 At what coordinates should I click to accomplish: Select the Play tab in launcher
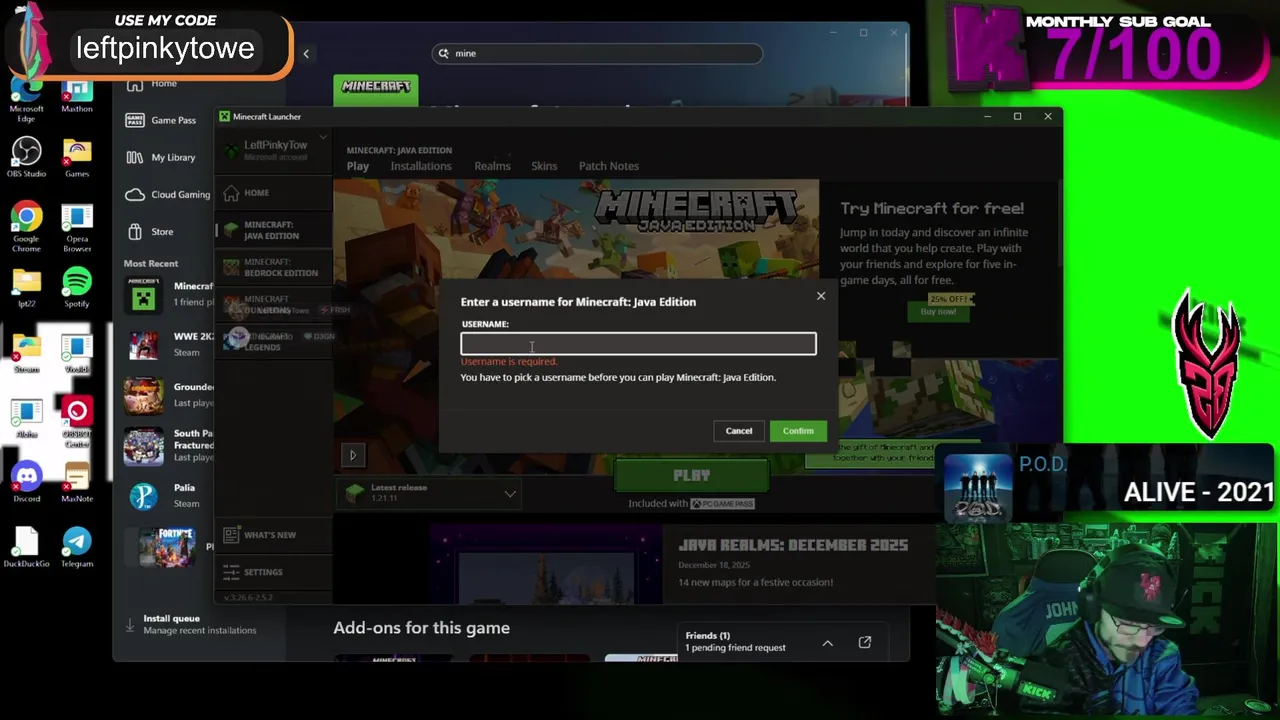358,166
